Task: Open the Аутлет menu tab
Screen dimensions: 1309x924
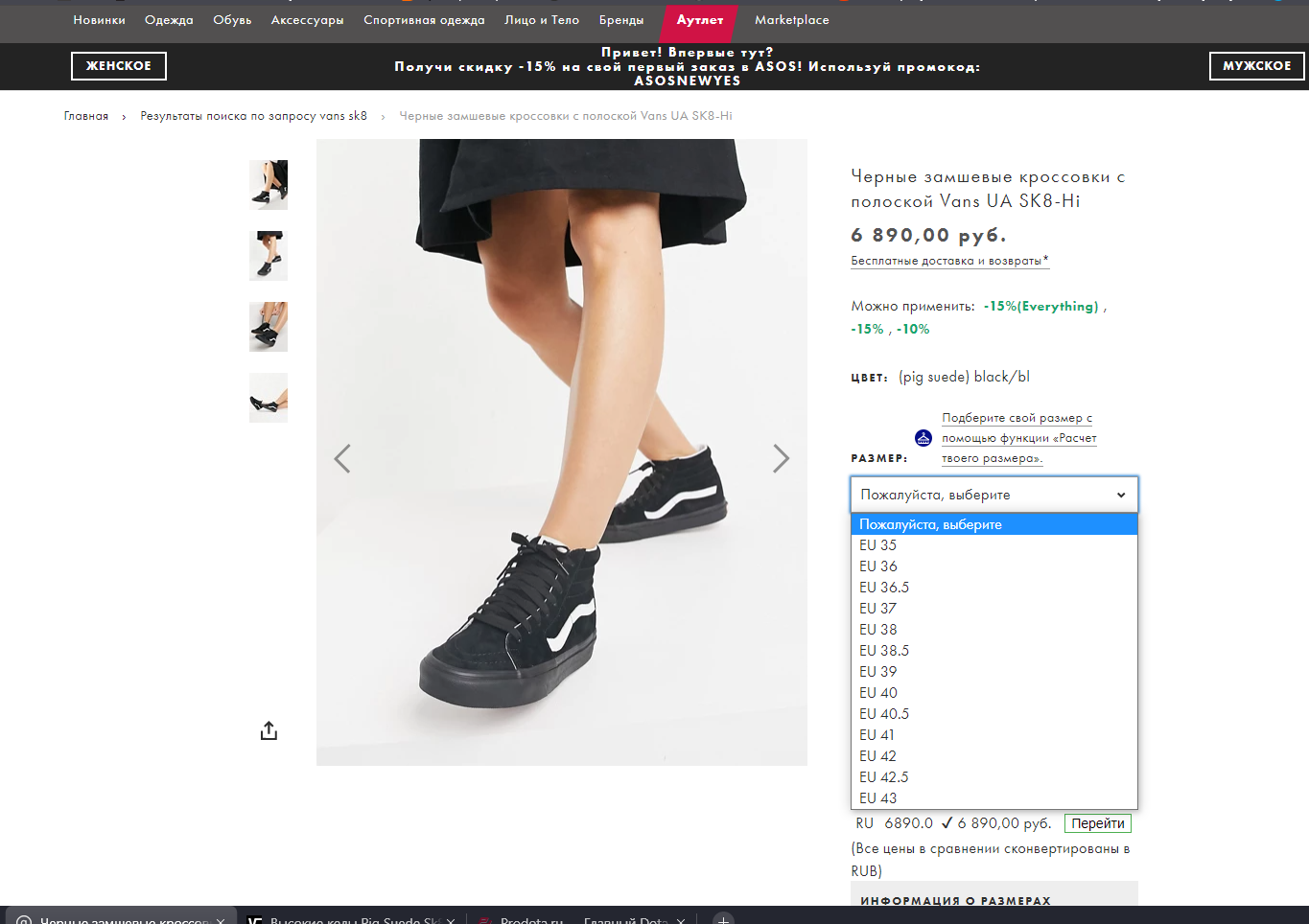Action: 700,20
